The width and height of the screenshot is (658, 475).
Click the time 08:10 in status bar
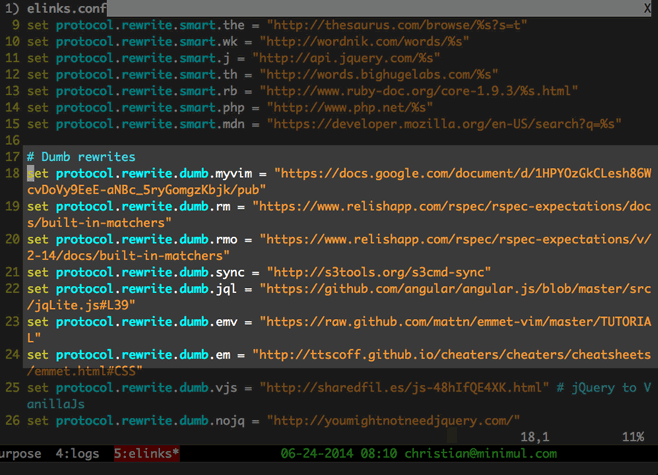(x=378, y=453)
